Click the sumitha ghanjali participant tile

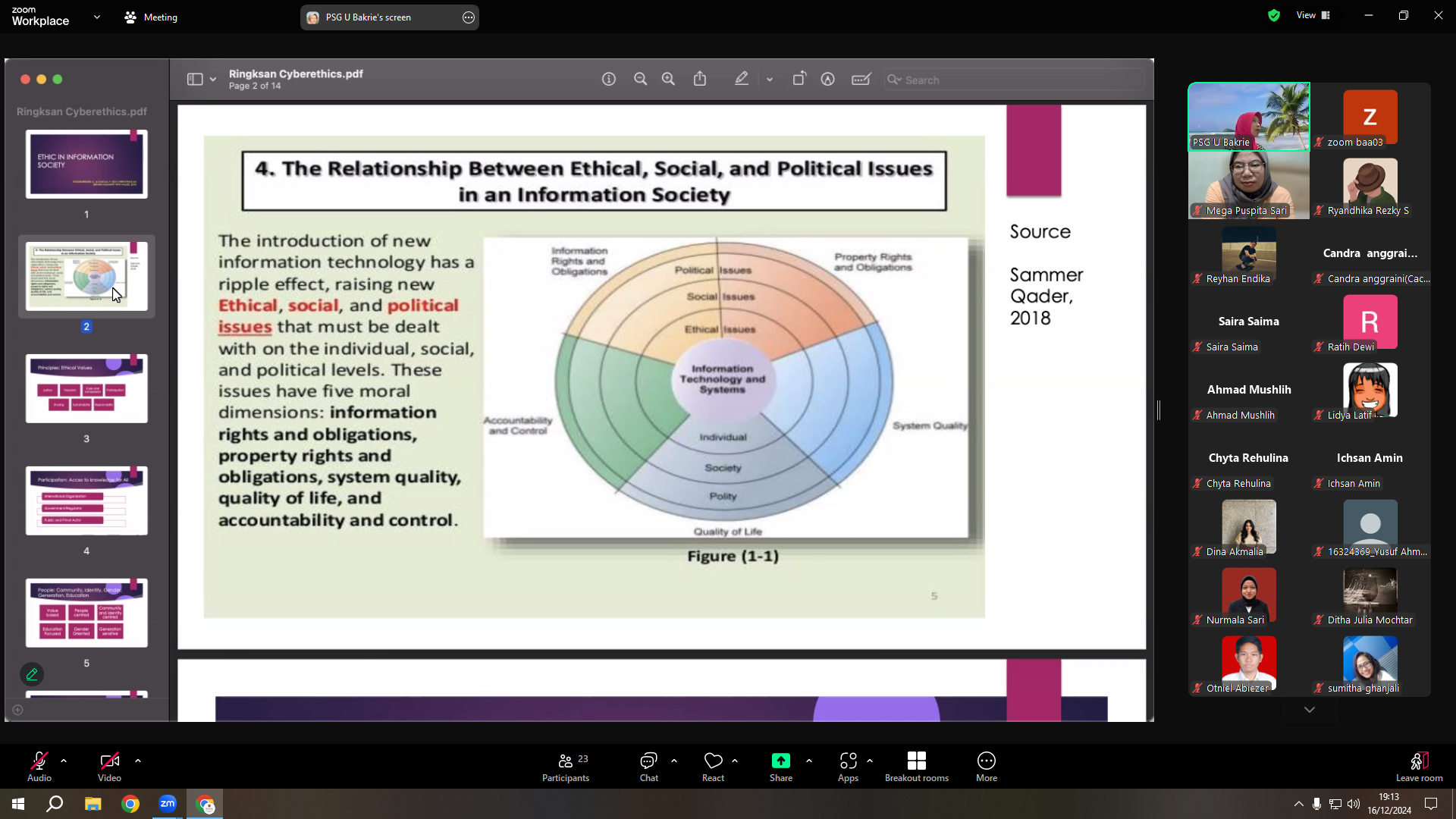point(1370,663)
